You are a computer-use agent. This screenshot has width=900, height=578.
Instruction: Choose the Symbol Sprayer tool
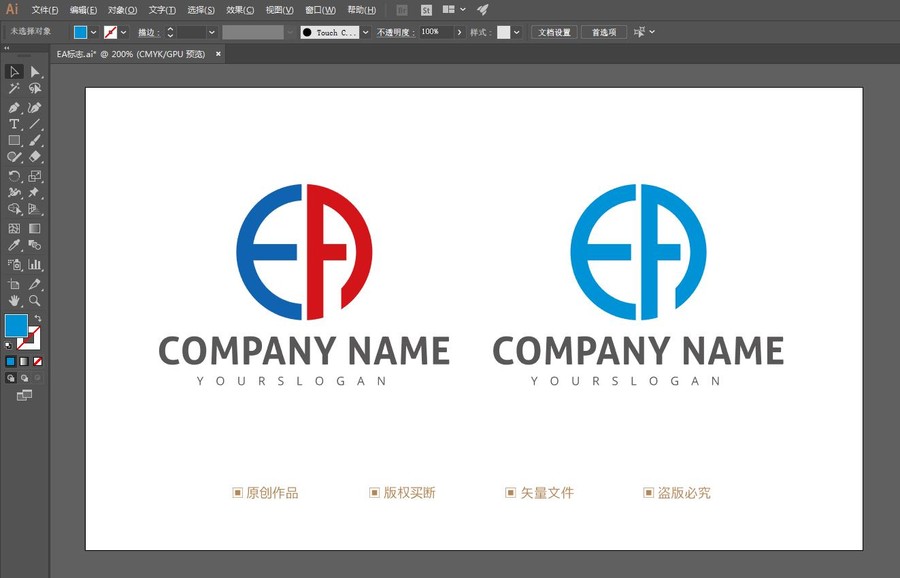[14, 265]
